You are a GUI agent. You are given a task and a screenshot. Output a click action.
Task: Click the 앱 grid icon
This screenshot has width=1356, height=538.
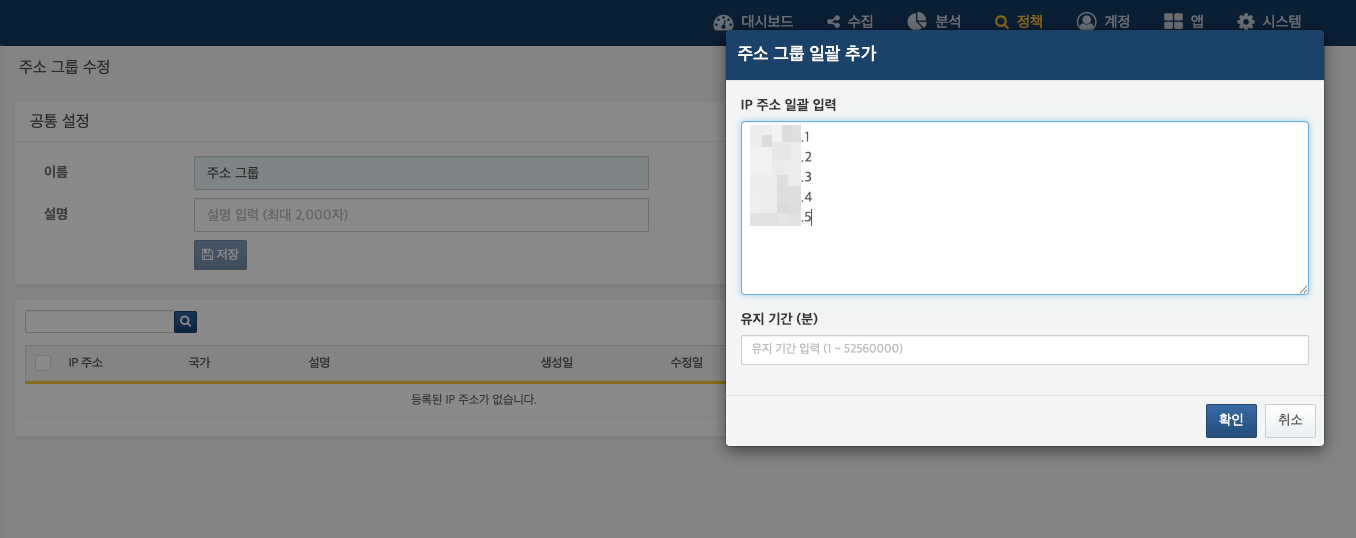tap(1174, 21)
